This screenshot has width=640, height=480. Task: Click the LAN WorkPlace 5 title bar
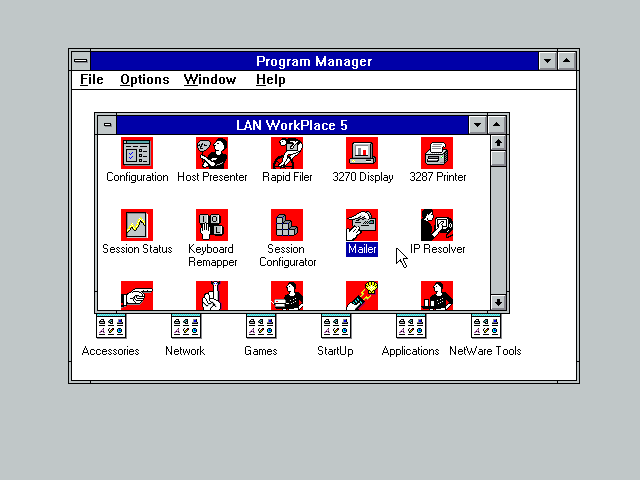pyautogui.click(x=292, y=125)
